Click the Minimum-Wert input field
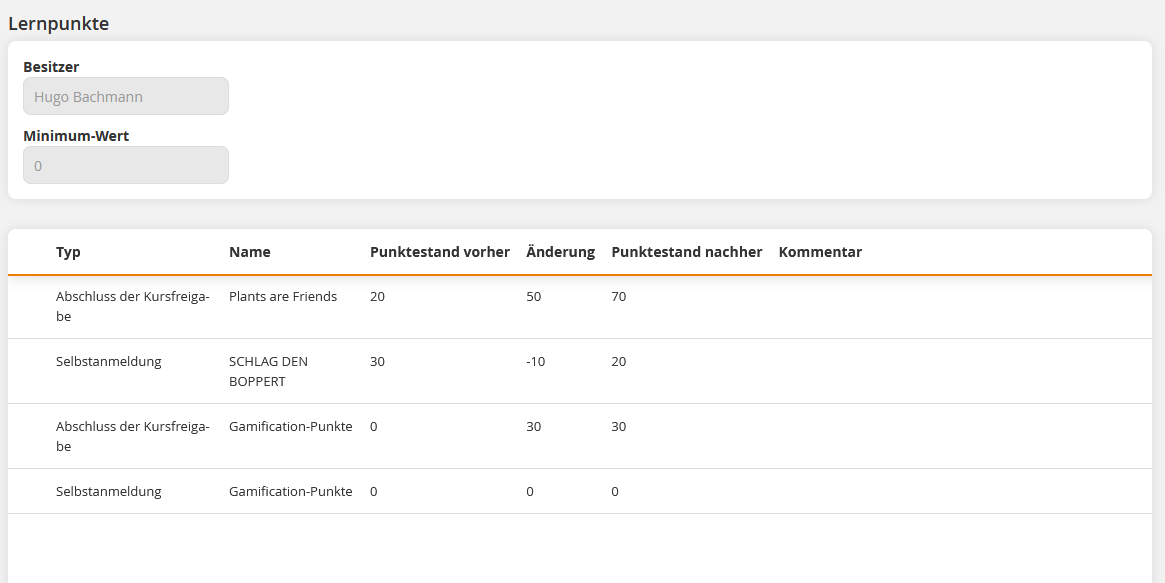Screen dimensions: 1165x583 pos(125,166)
